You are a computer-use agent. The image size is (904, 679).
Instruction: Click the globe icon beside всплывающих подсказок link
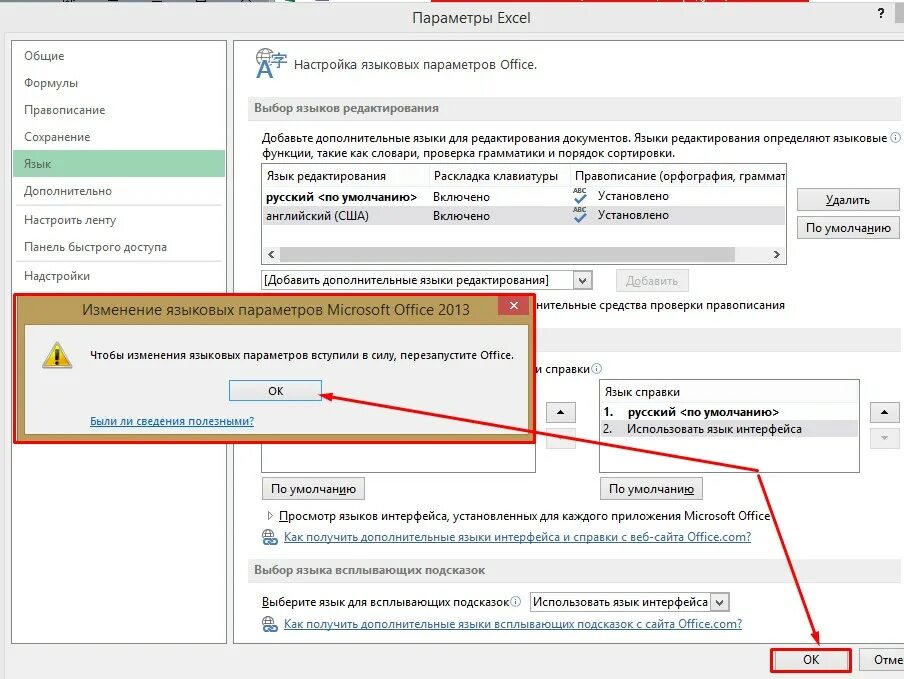(x=270, y=624)
